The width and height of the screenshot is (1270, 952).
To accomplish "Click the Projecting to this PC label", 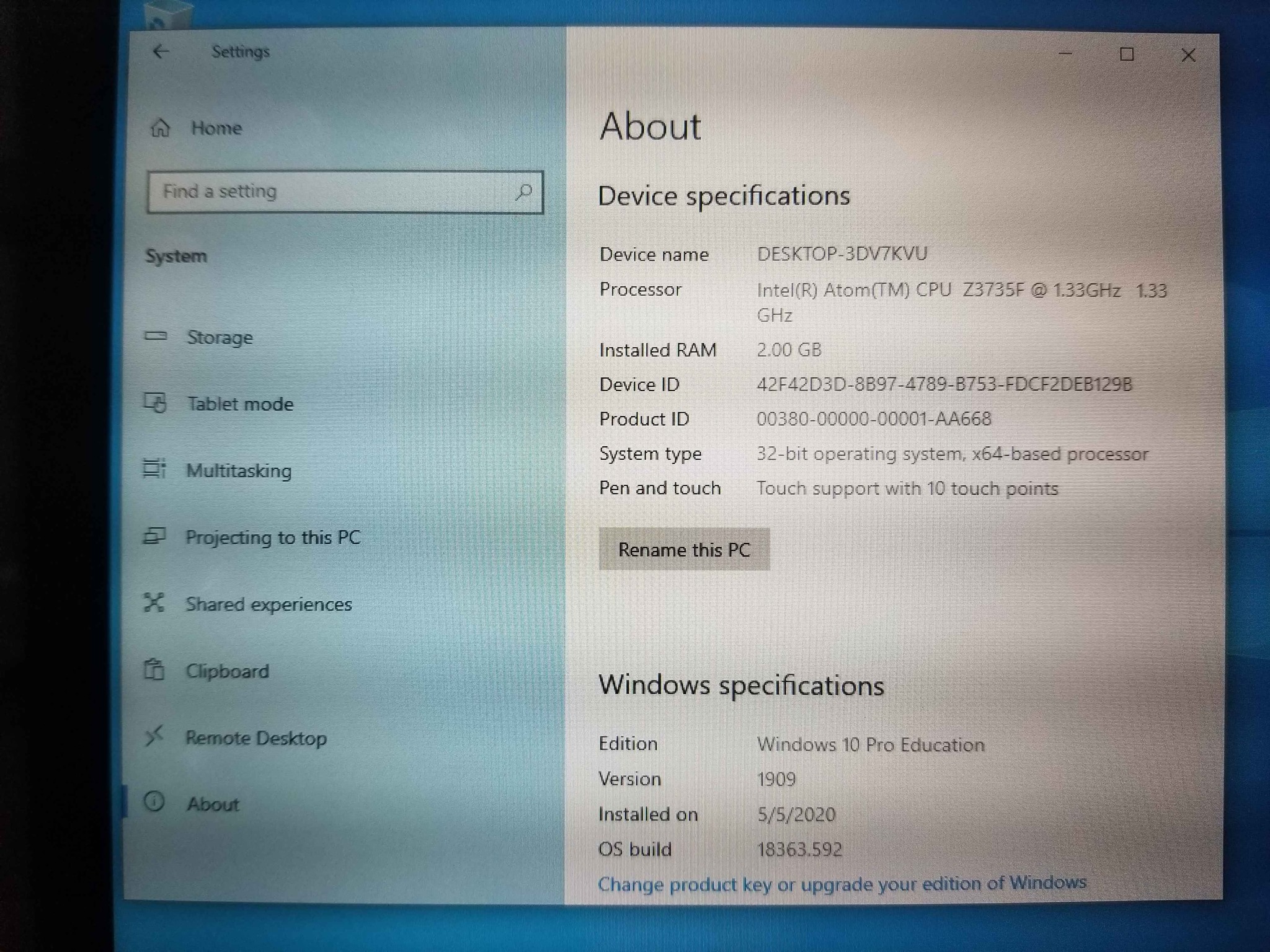I will coord(273,537).
